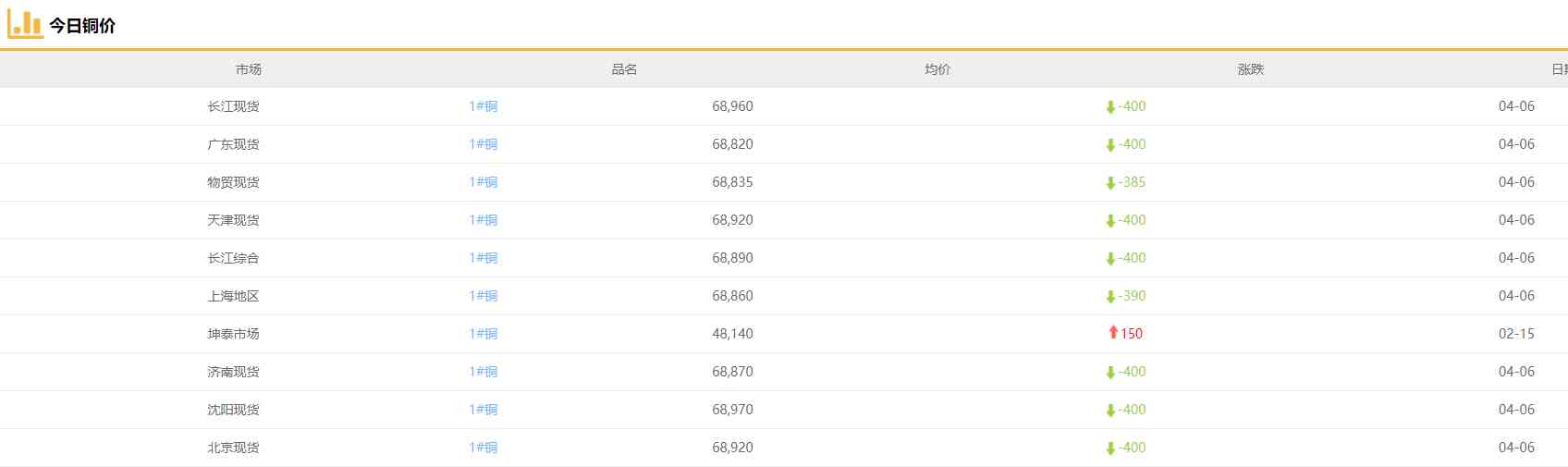Click the green down arrow in 长江现货 row
This screenshot has width=1568, height=467.
[1110, 107]
